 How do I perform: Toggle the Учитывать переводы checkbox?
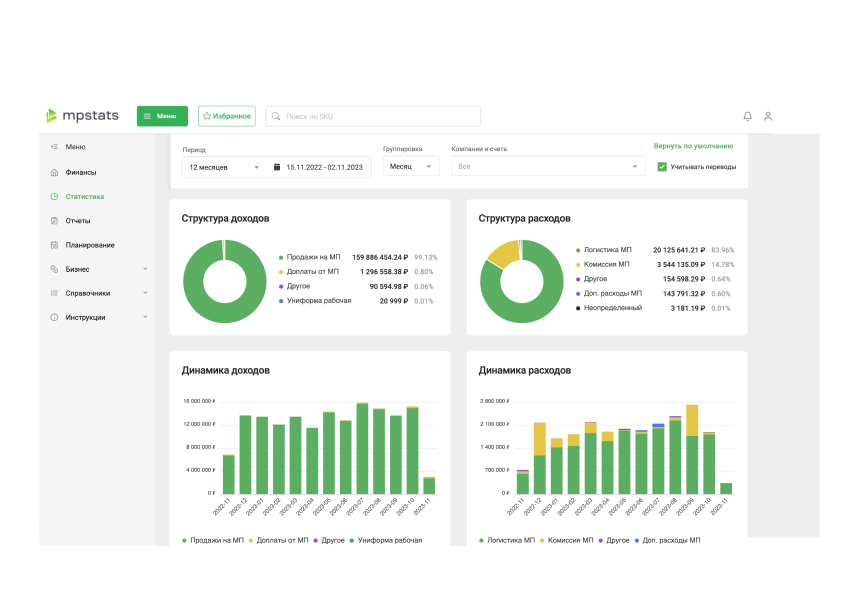662,167
